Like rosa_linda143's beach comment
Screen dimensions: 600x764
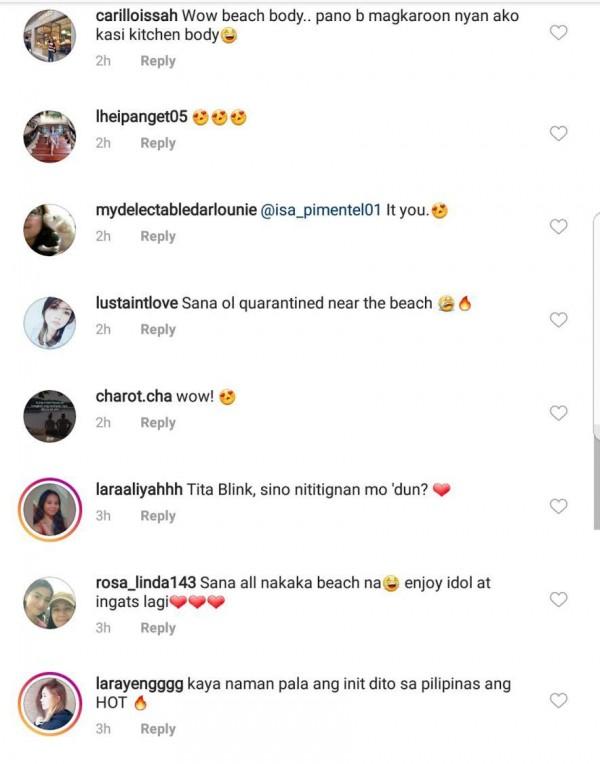(x=559, y=600)
